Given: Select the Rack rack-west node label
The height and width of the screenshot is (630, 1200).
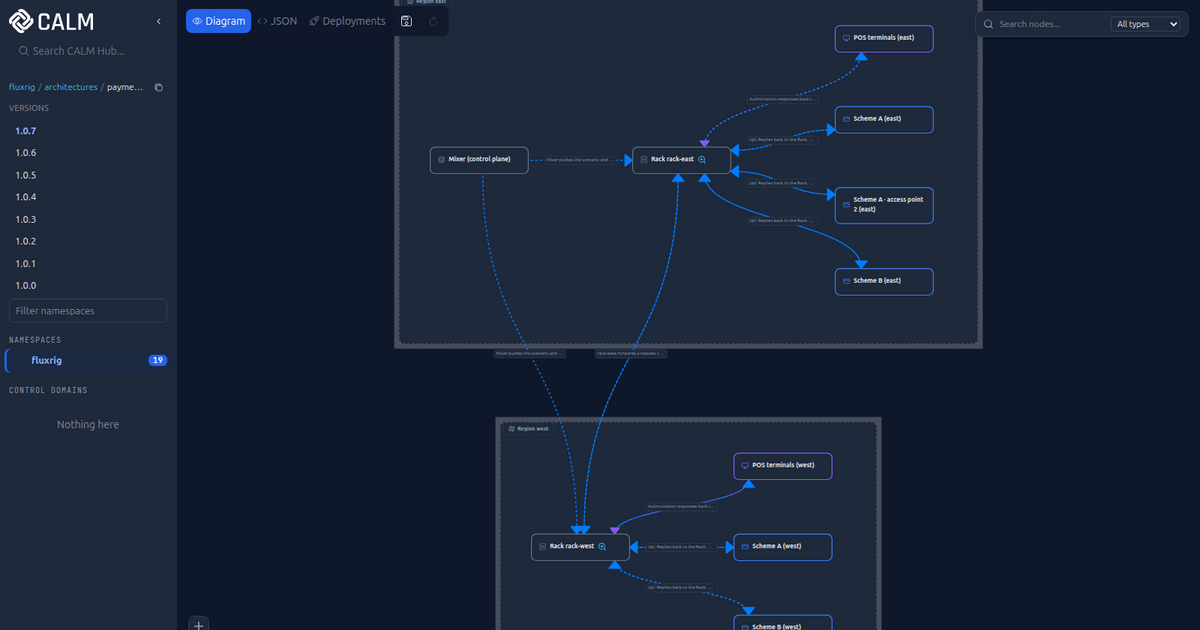Looking at the screenshot, I should click(572, 547).
